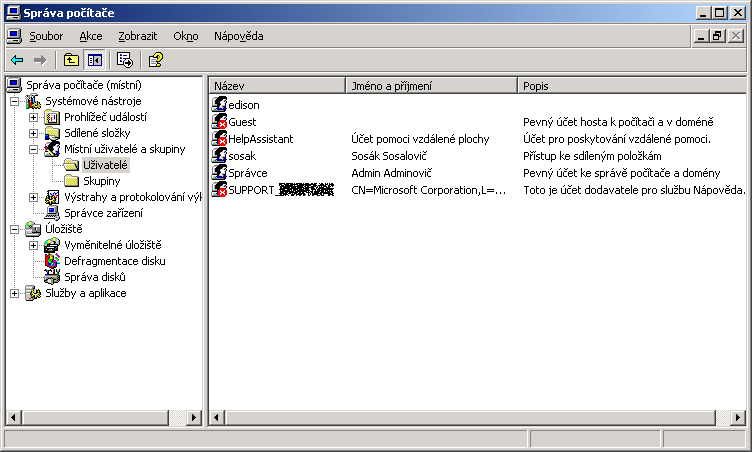752x452 pixels.
Task: Select the HelpAssistant user account
Action: [x=260, y=138]
